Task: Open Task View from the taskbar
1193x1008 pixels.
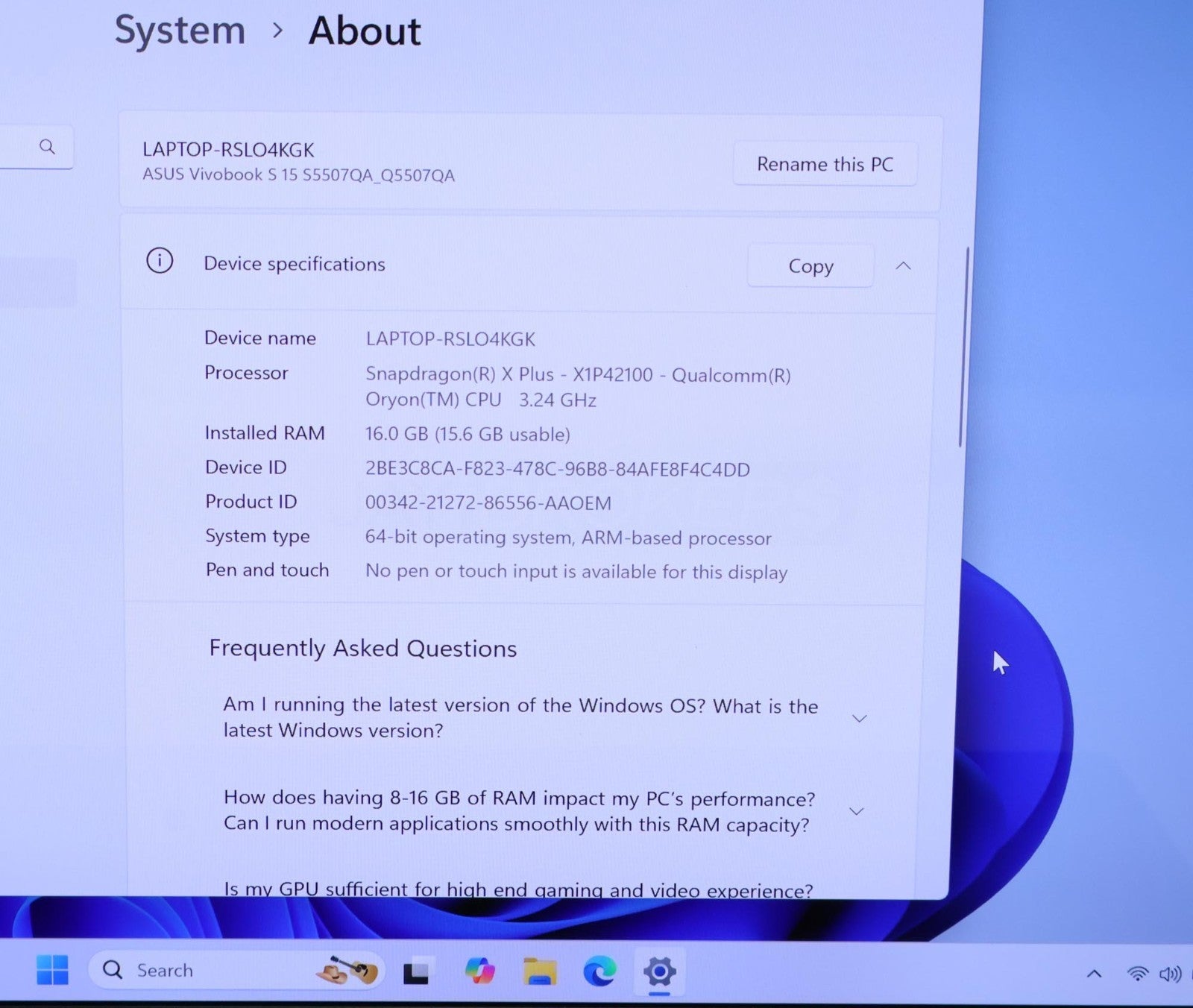Action: pyautogui.click(x=416, y=971)
